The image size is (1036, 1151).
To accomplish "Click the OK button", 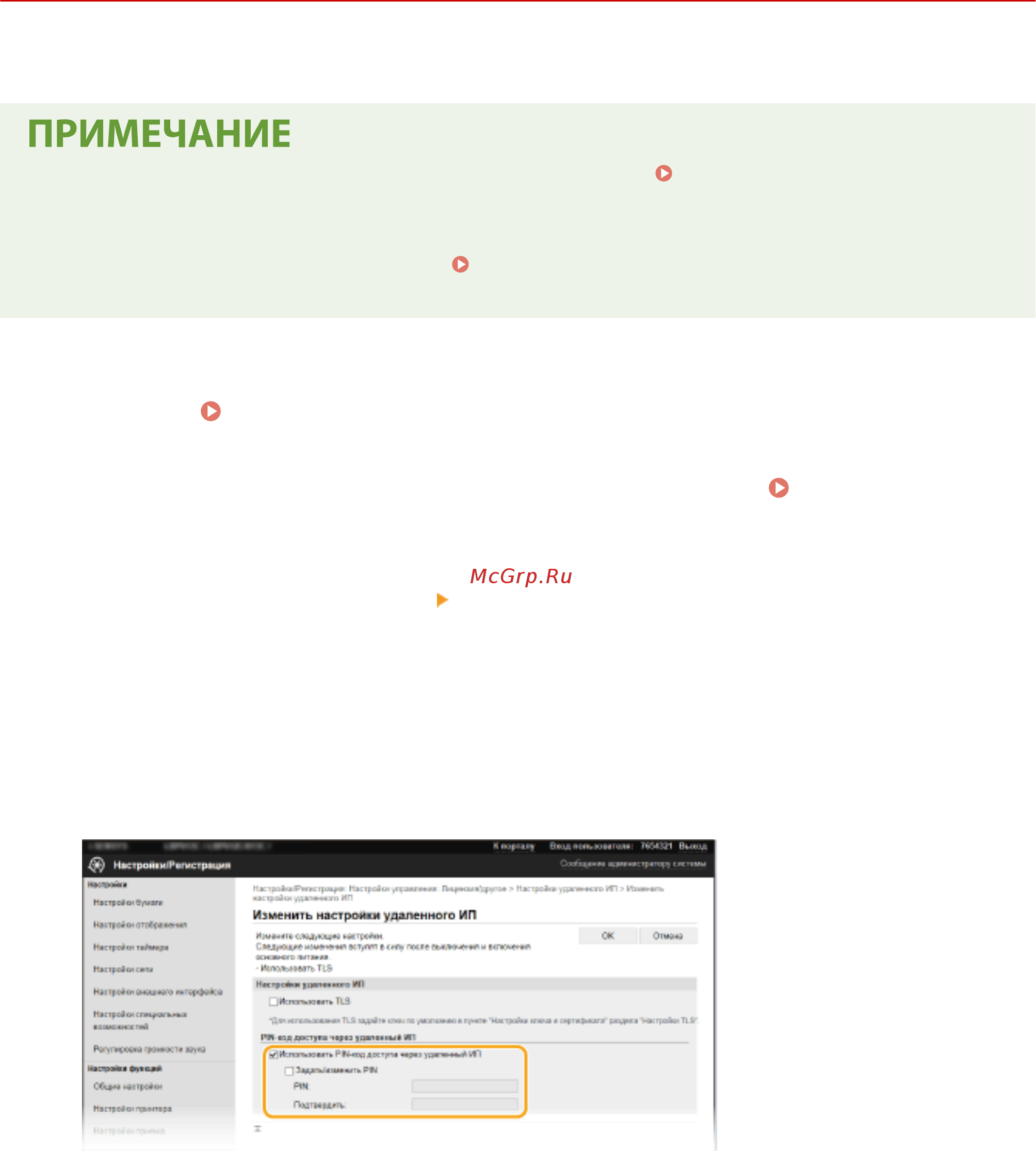I will 608,936.
